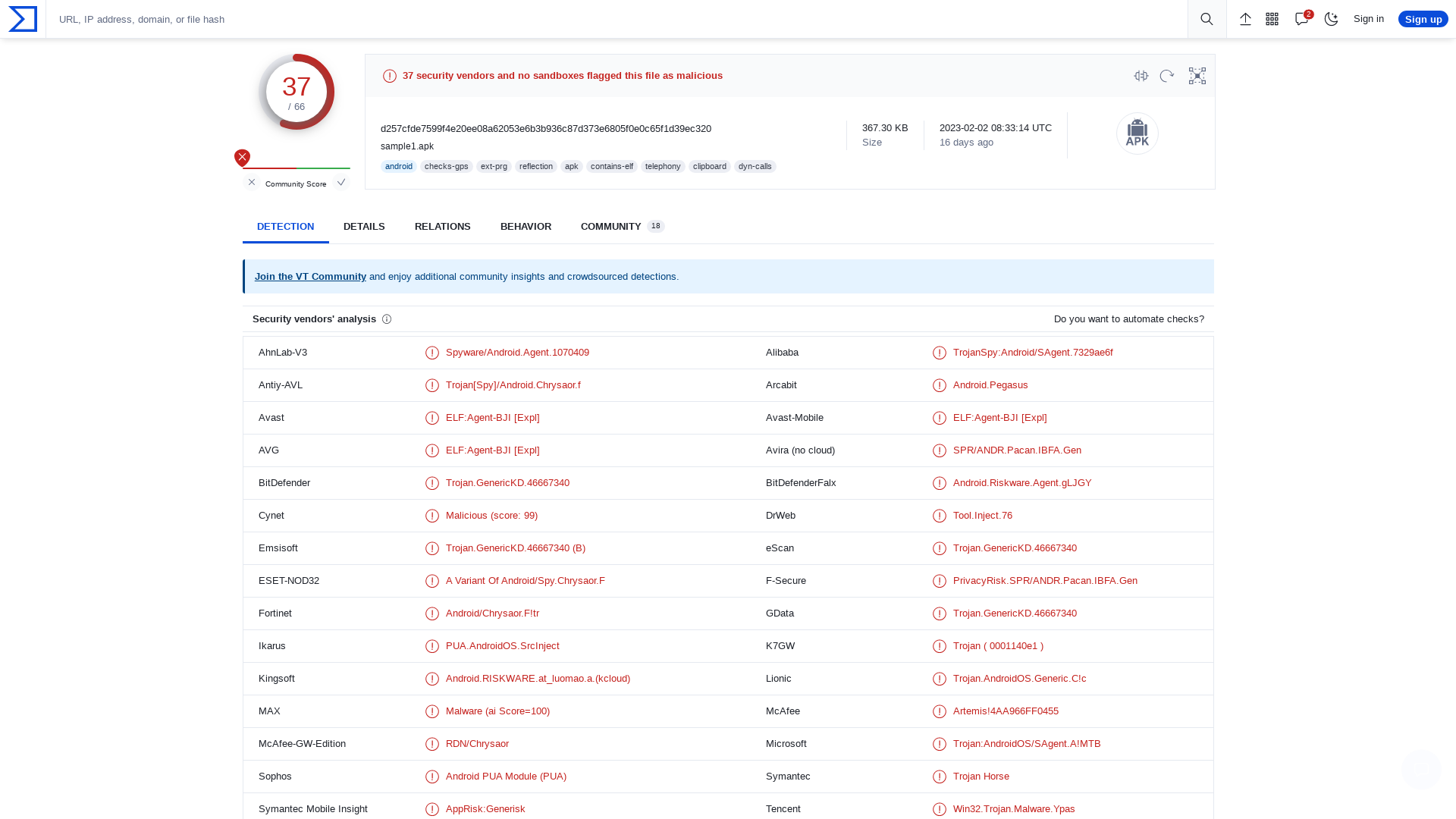This screenshot has height=819, width=1456.
Task: Click warning icon in Alibaba row
Action: pyautogui.click(x=940, y=353)
